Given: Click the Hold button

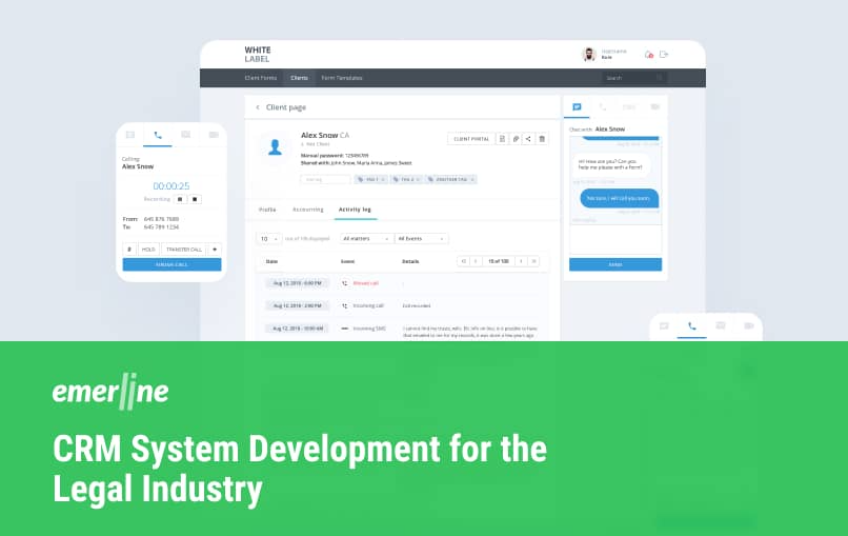Looking at the screenshot, I should click(x=148, y=249).
